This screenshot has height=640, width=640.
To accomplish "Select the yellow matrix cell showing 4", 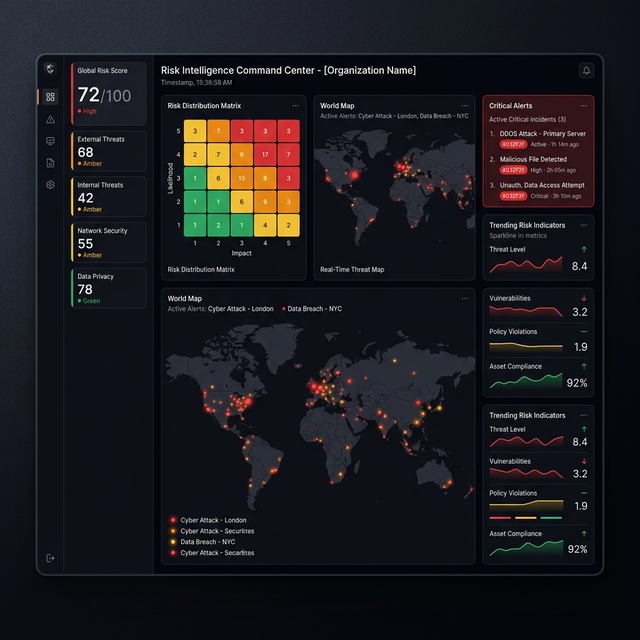I will [265, 225].
